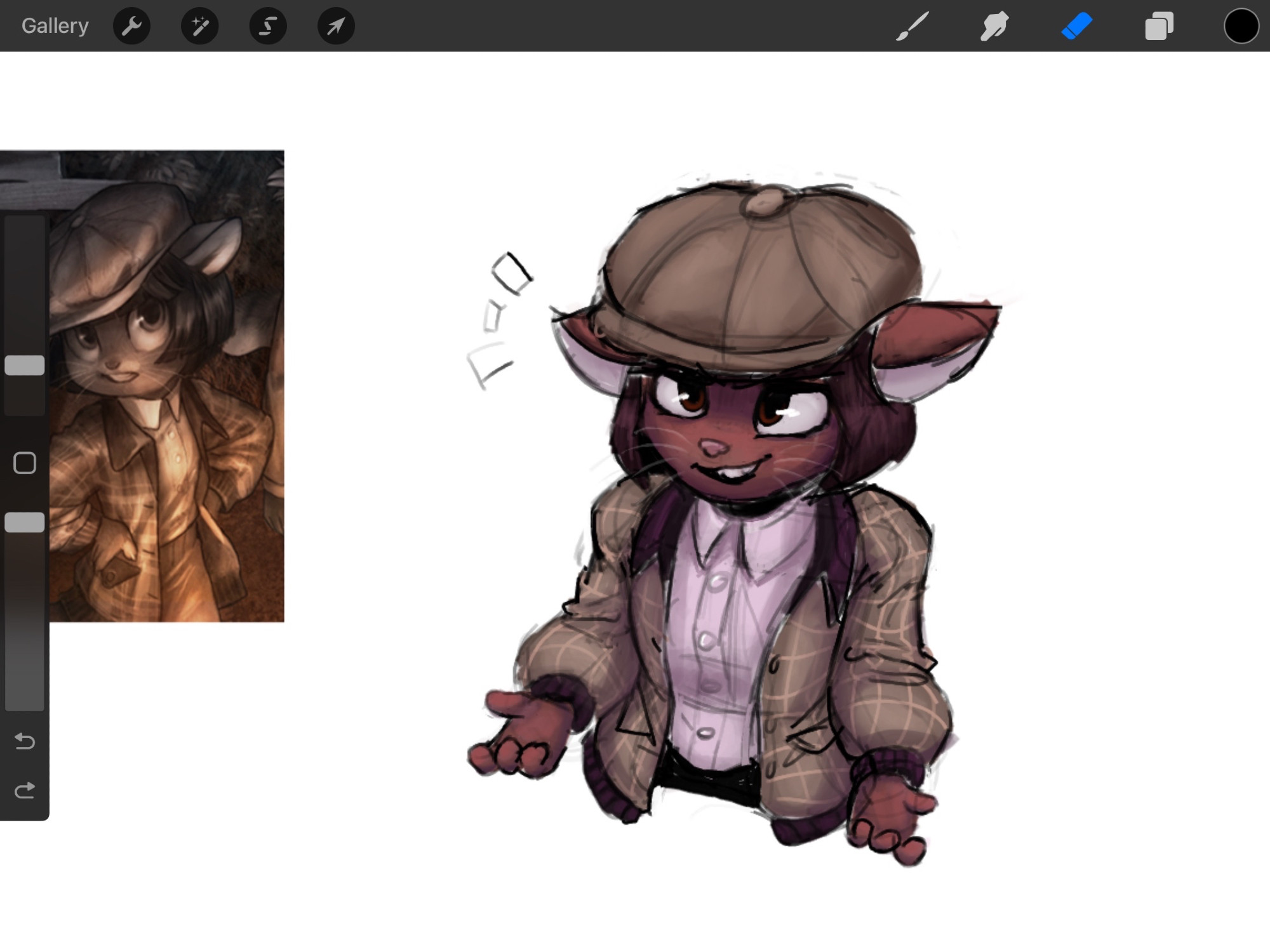Open the Adjustments magic wand menu

pos(199,26)
